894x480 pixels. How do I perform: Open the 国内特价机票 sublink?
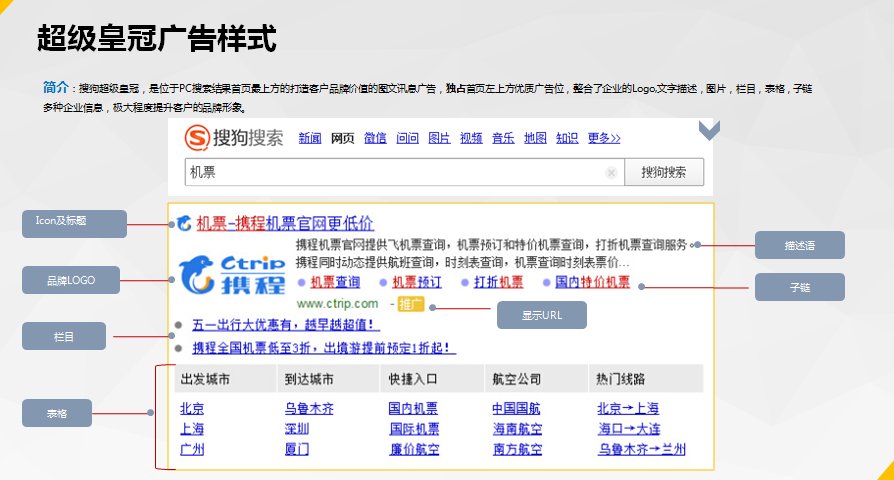point(592,282)
